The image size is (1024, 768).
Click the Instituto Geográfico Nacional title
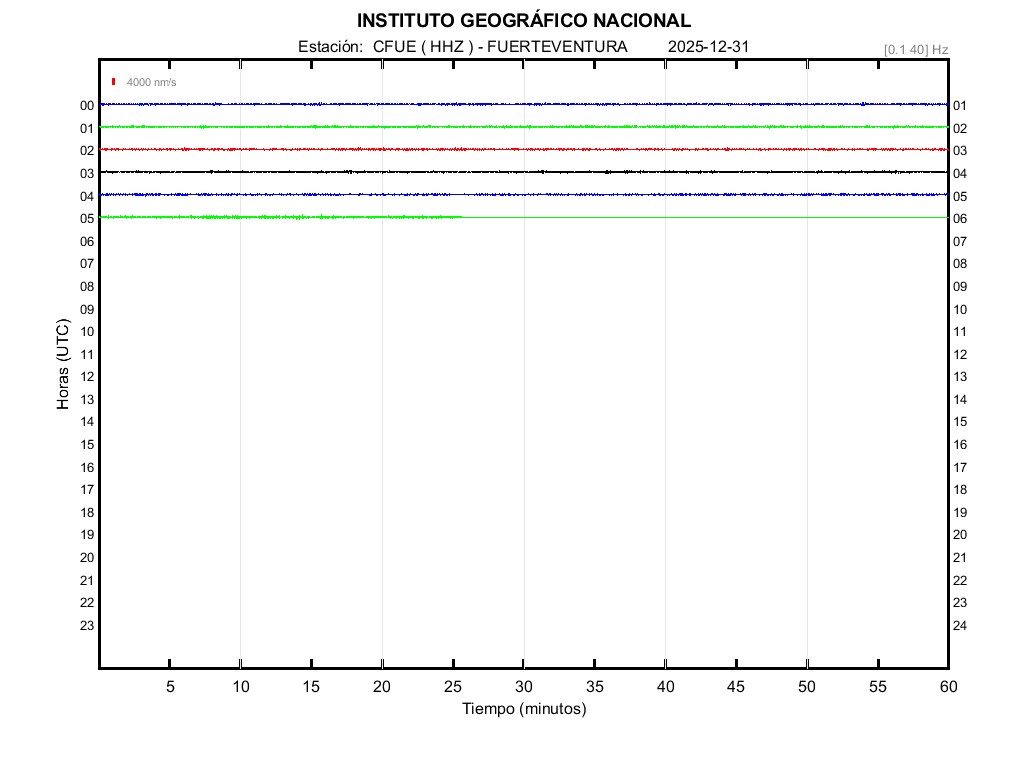point(523,21)
